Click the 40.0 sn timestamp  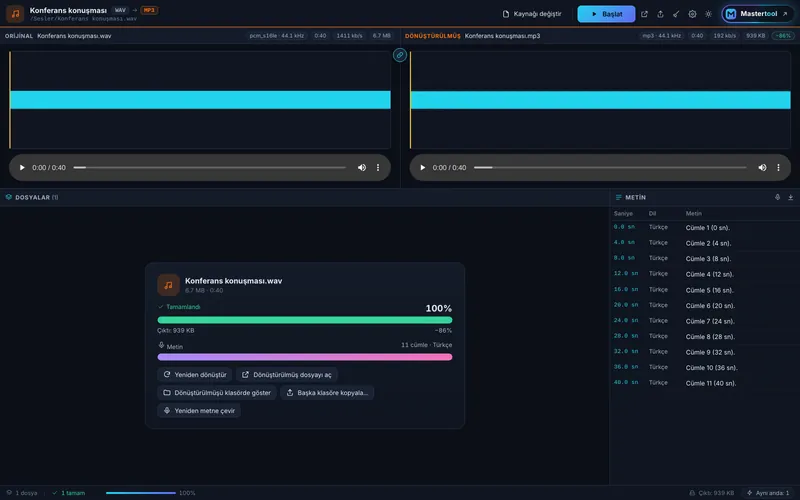pos(626,382)
